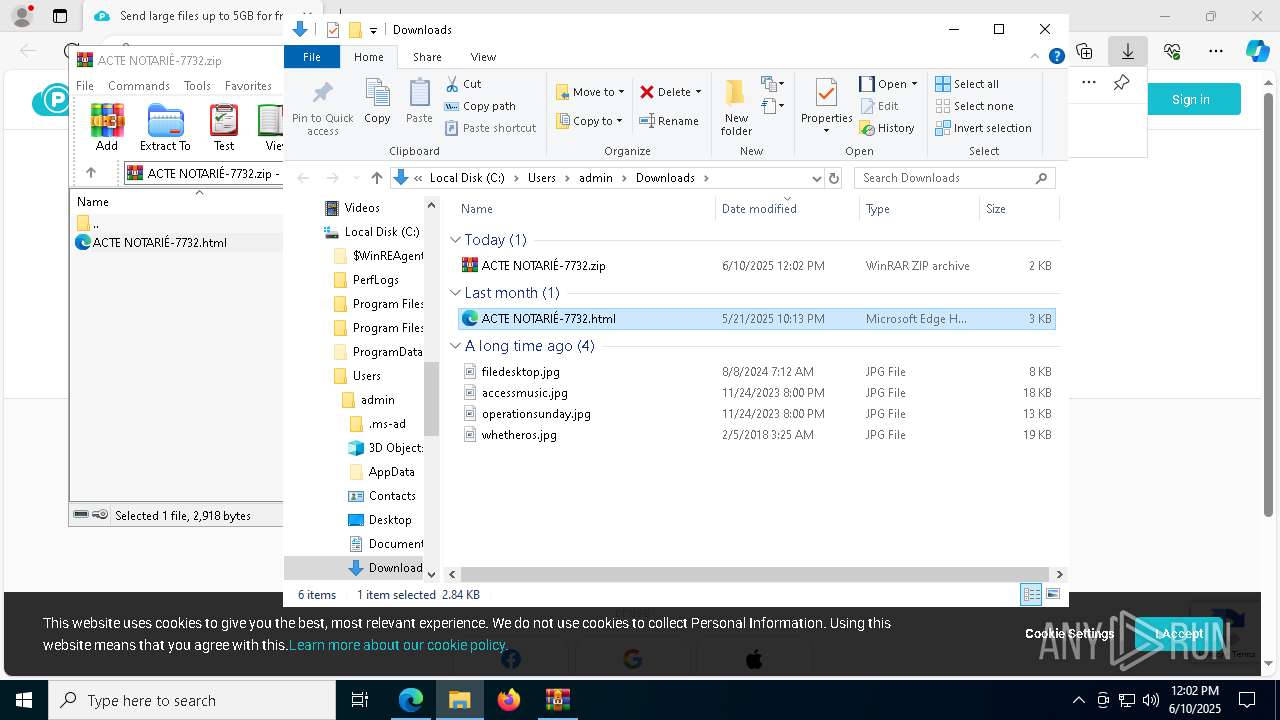The image size is (1280, 720).
Task: Create a New folder
Action: tap(736, 107)
